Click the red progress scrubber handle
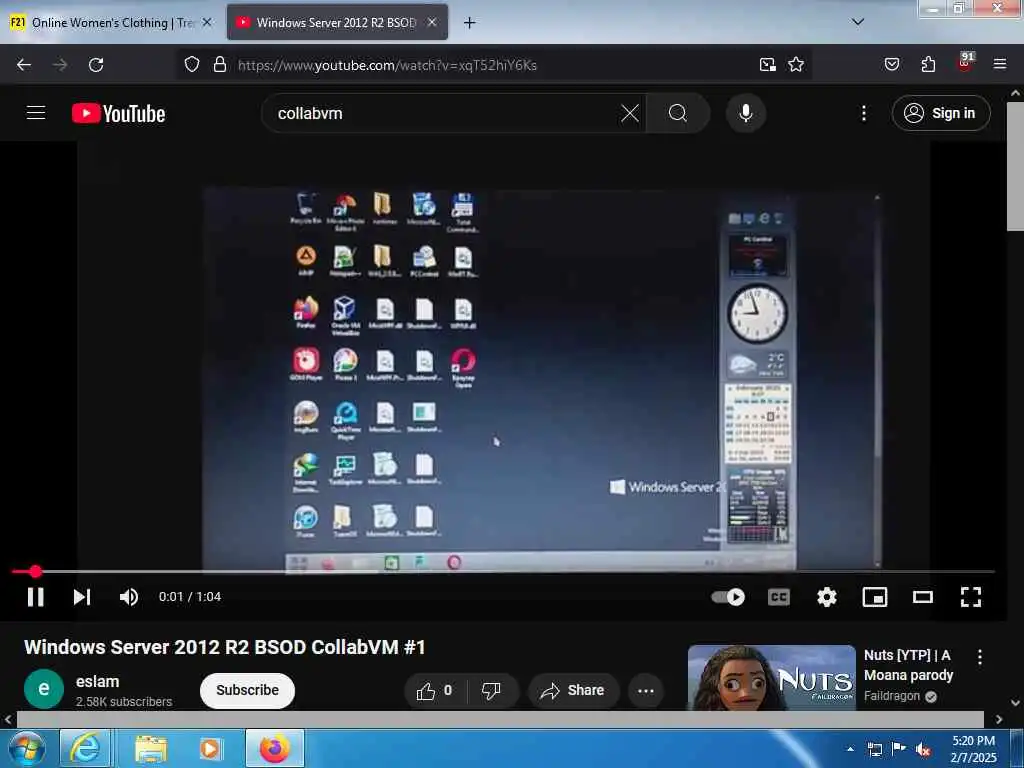The height and width of the screenshot is (768, 1024). click(35, 571)
